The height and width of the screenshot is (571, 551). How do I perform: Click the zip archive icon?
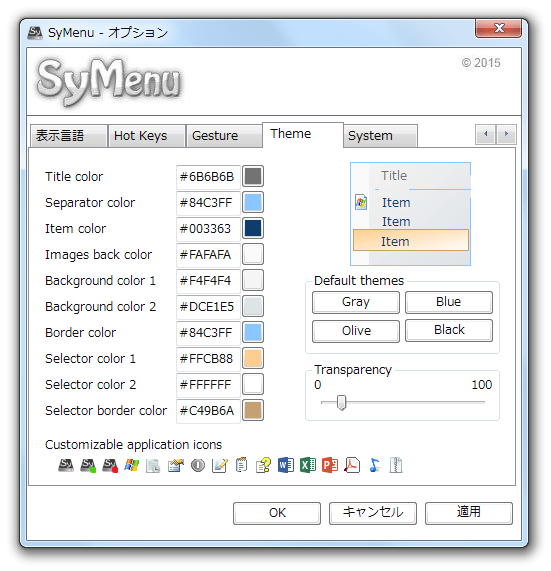point(396,465)
